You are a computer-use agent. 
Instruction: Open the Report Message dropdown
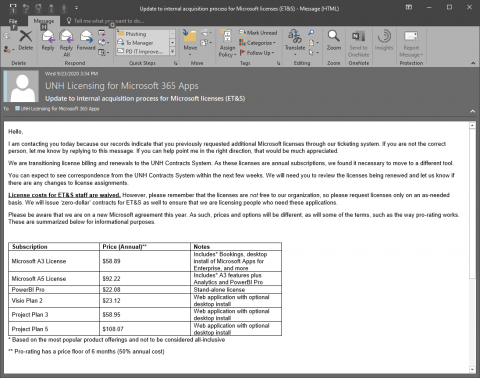click(411, 43)
